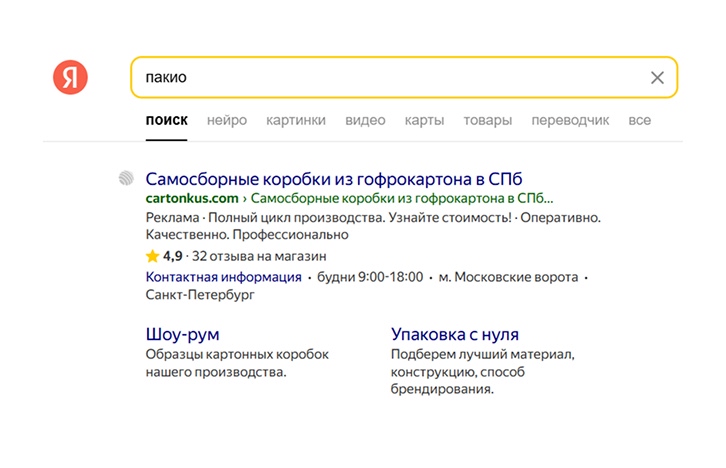The image size is (726, 468).
Task: Click the 'Санкт-Петербург' city text
Action: 200,295
